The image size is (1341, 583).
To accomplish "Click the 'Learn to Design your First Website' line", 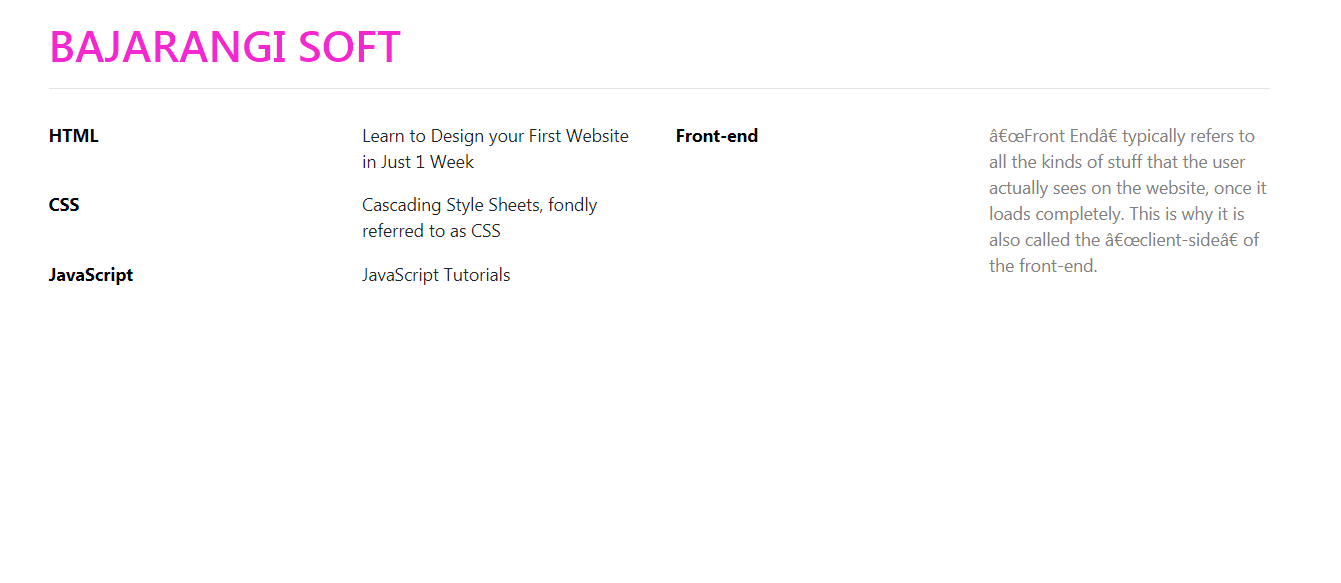I will pos(495,136).
